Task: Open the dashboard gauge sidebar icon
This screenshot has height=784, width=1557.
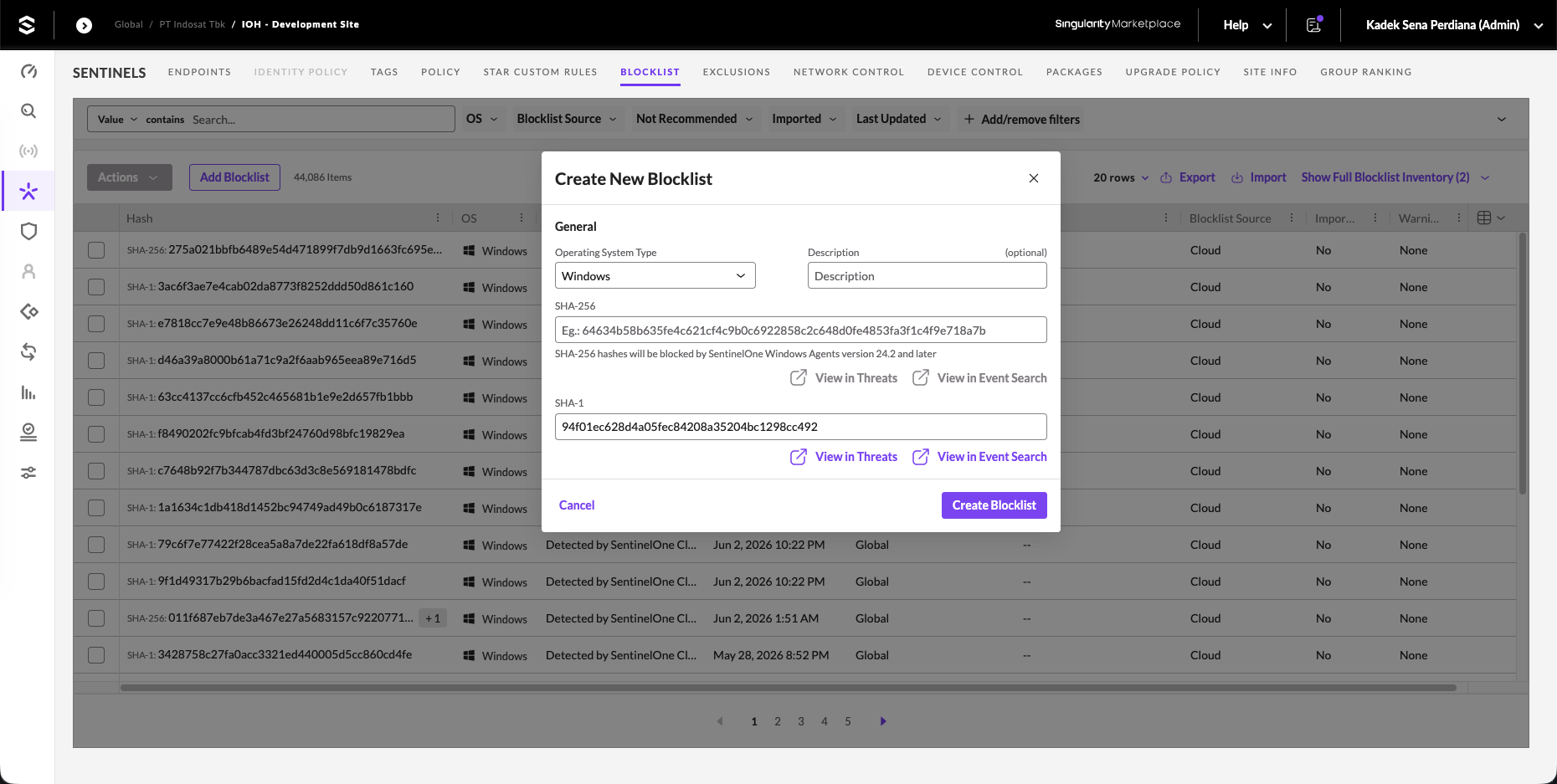Action: tap(28, 71)
